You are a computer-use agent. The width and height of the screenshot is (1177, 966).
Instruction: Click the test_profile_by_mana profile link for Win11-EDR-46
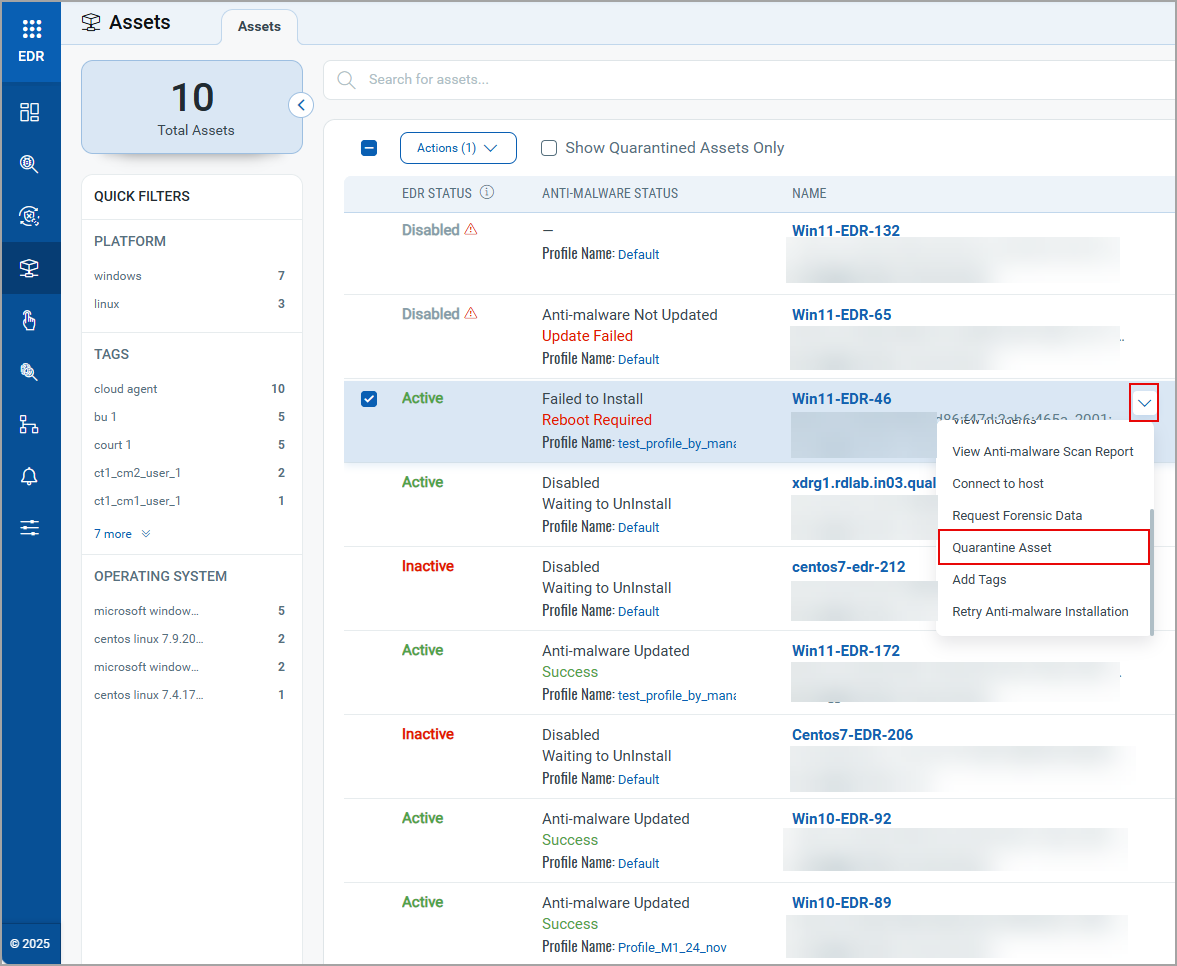[x=676, y=443]
